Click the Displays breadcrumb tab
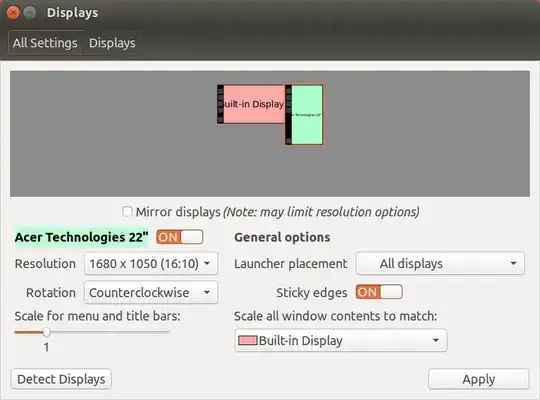This screenshot has width=540, height=400. click(x=112, y=43)
